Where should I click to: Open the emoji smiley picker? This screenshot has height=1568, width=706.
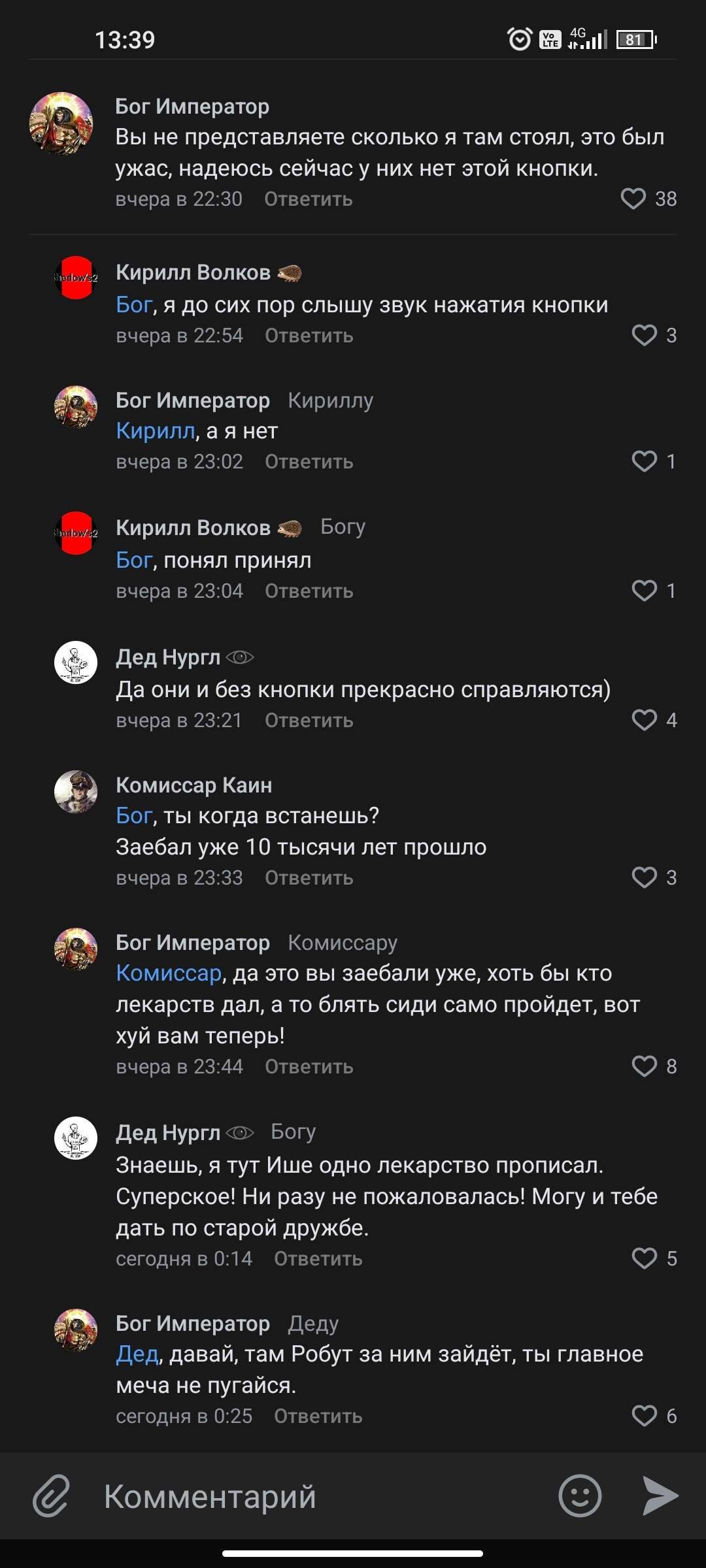580,1495
